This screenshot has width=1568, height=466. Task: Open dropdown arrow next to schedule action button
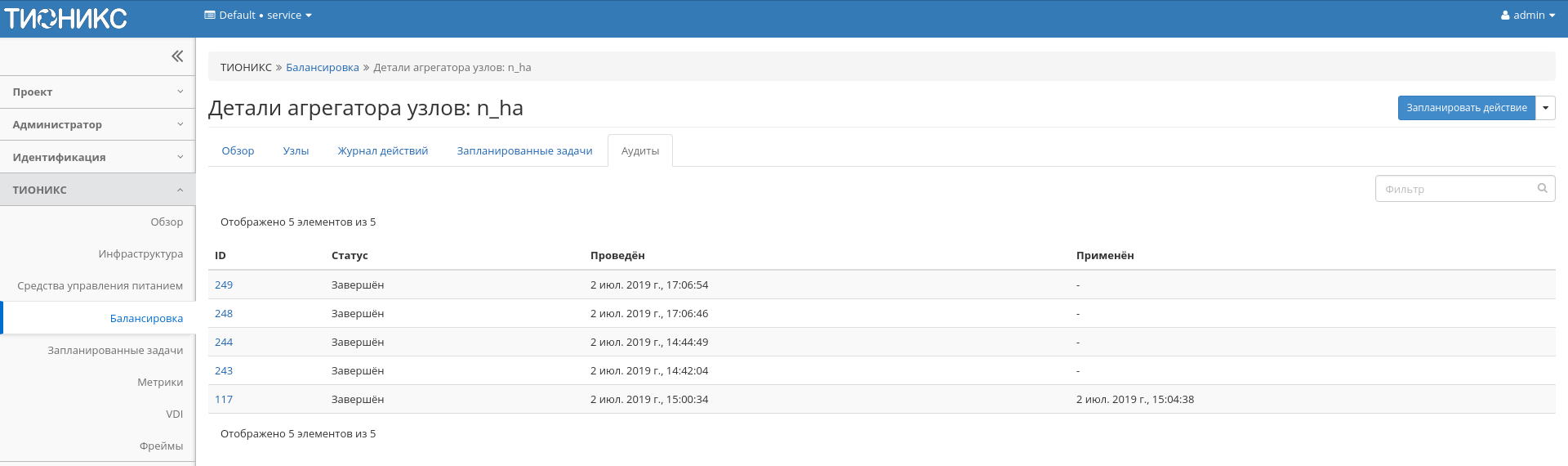click(1545, 108)
